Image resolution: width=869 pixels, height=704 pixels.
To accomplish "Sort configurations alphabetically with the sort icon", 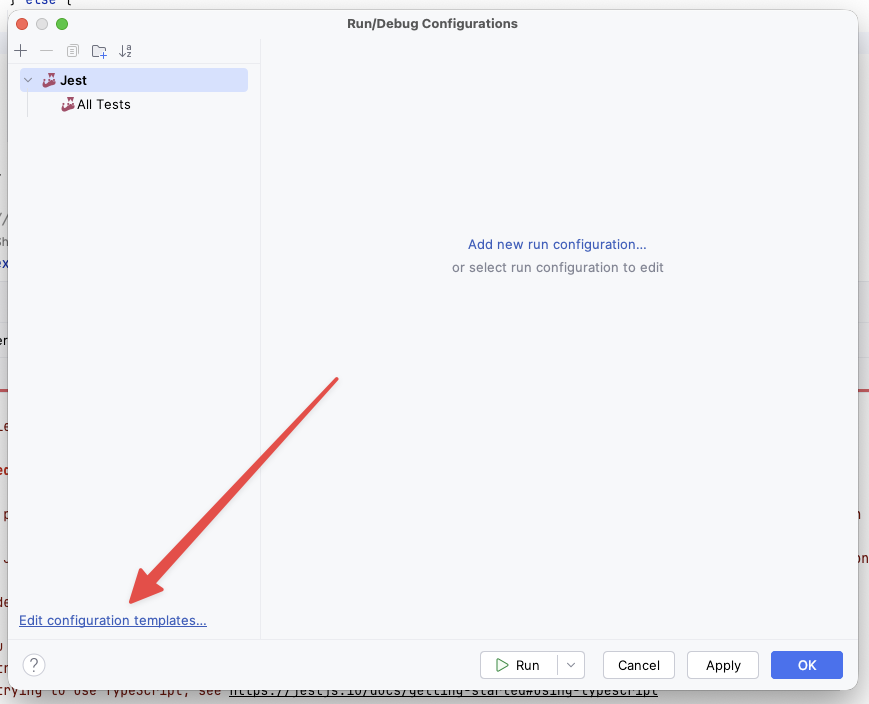I will pyautogui.click(x=125, y=51).
